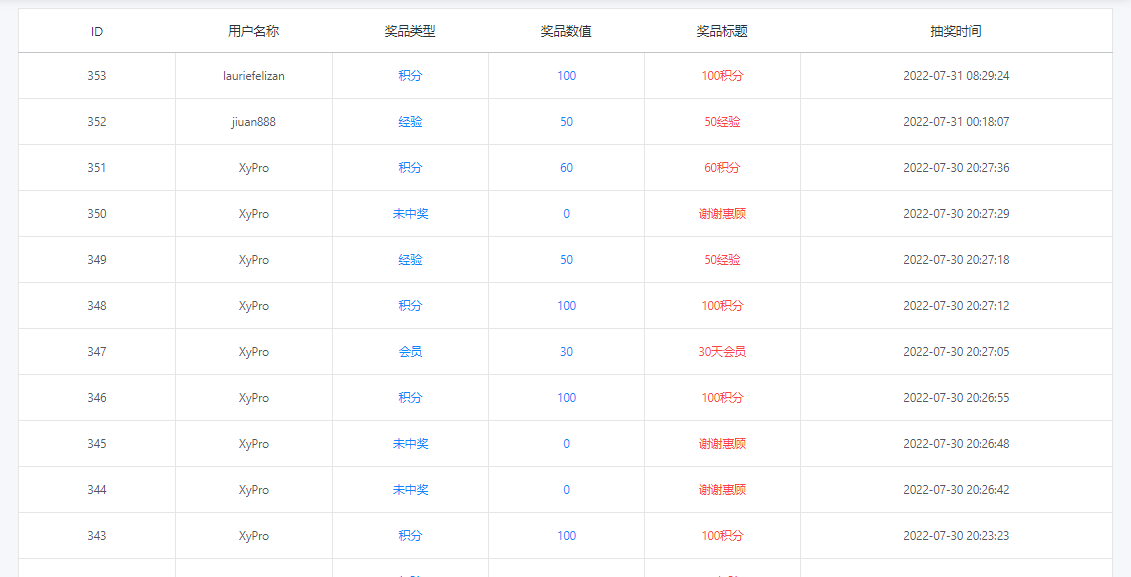Click the ID column header

pyautogui.click(x=97, y=30)
